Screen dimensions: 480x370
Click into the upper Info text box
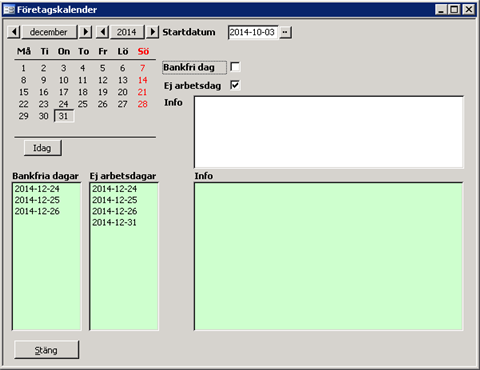329,132
